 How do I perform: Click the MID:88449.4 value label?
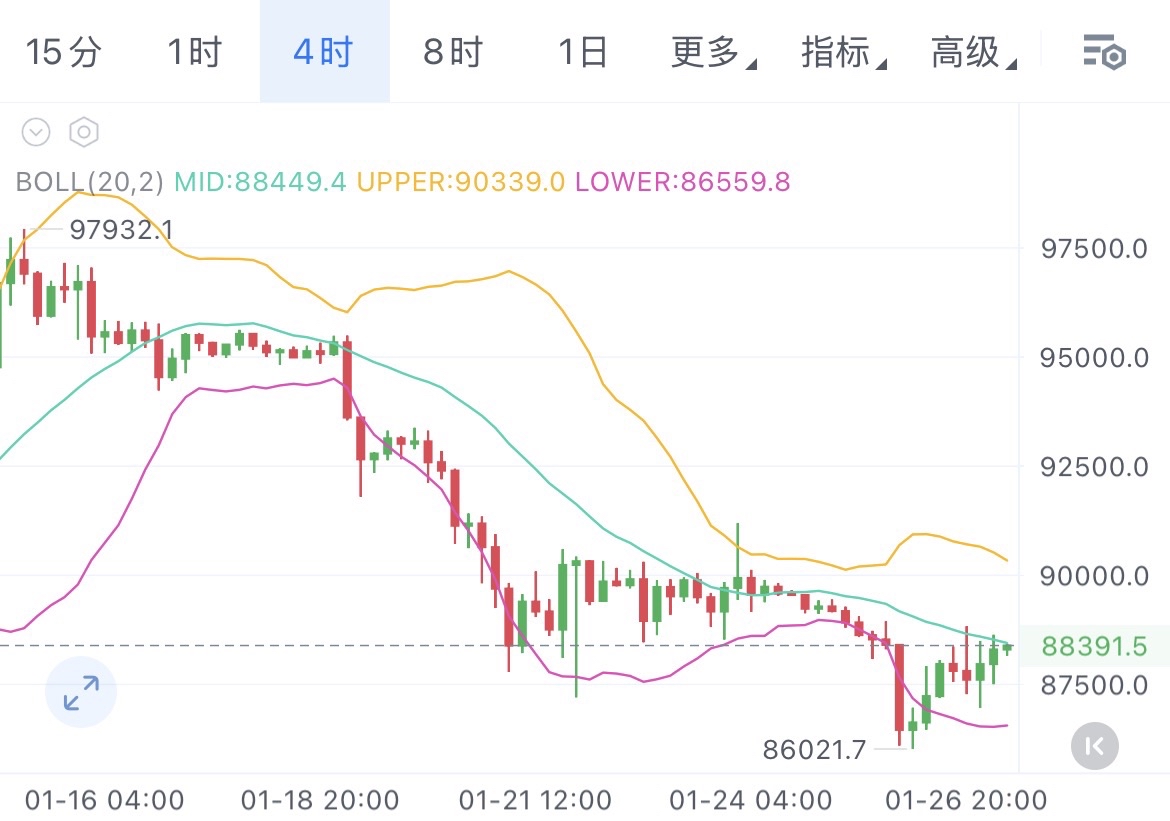[260, 182]
